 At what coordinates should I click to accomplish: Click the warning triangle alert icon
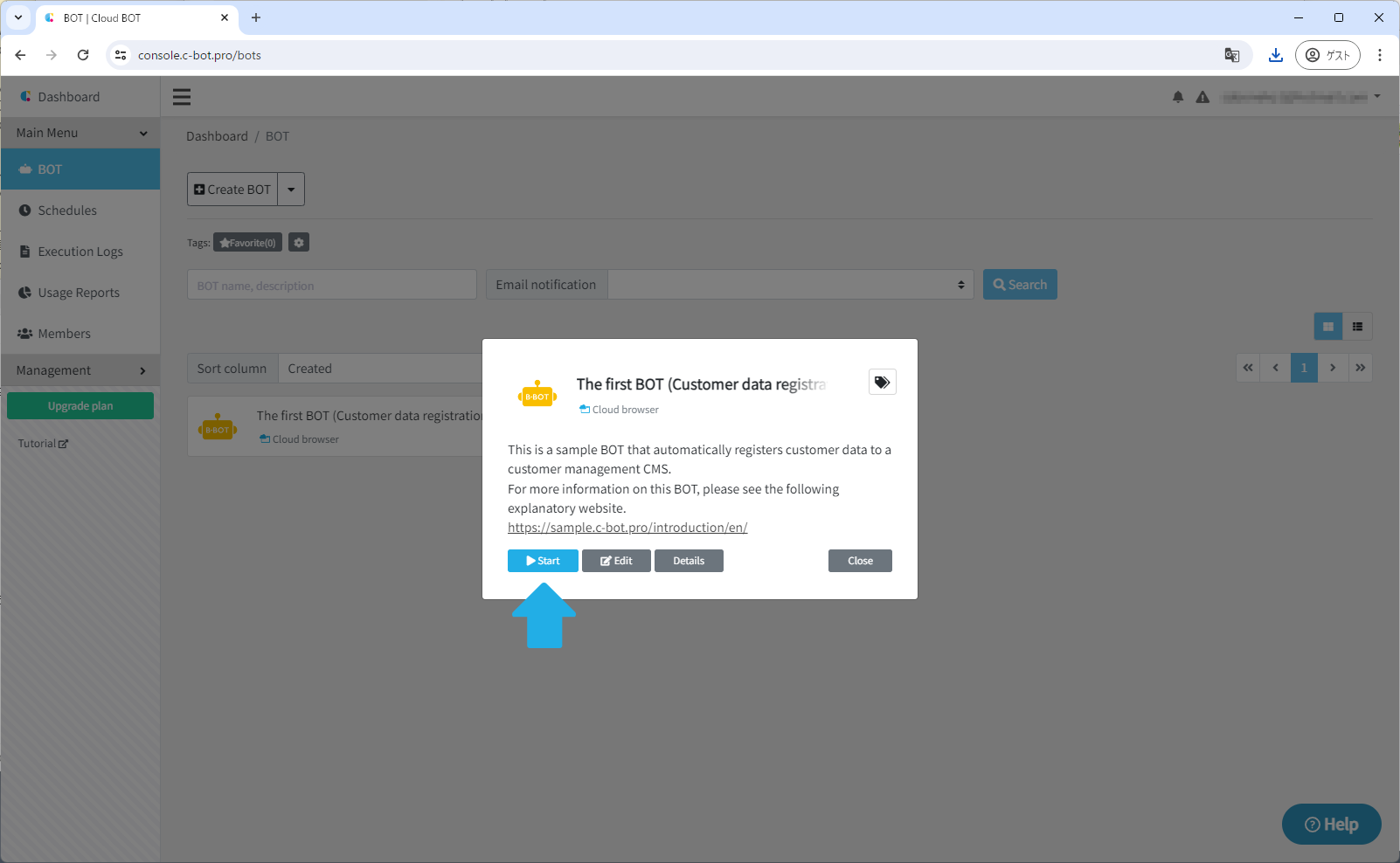tap(1202, 97)
